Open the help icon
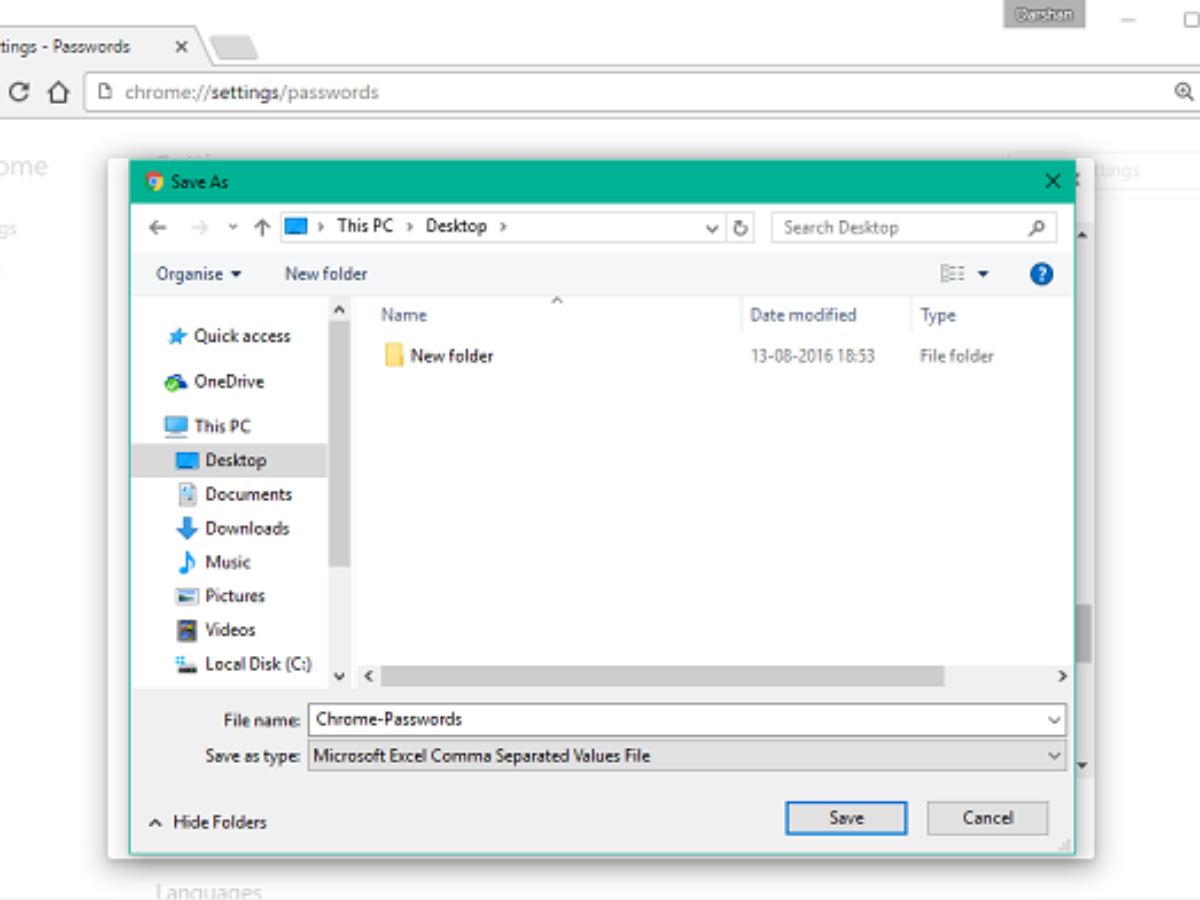This screenshot has width=1200, height=900. [x=1041, y=274]
